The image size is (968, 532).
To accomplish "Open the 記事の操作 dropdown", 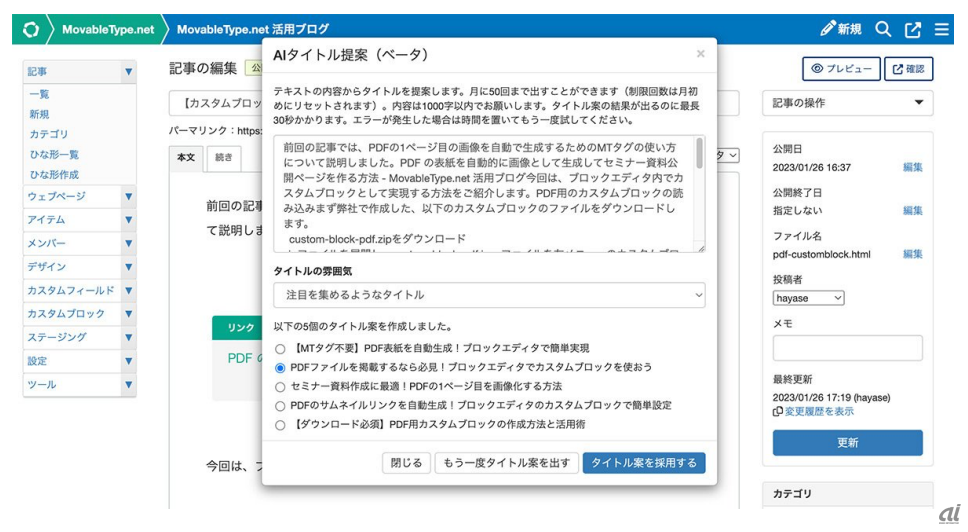I will pyautogui.click(x=848, y=103).
